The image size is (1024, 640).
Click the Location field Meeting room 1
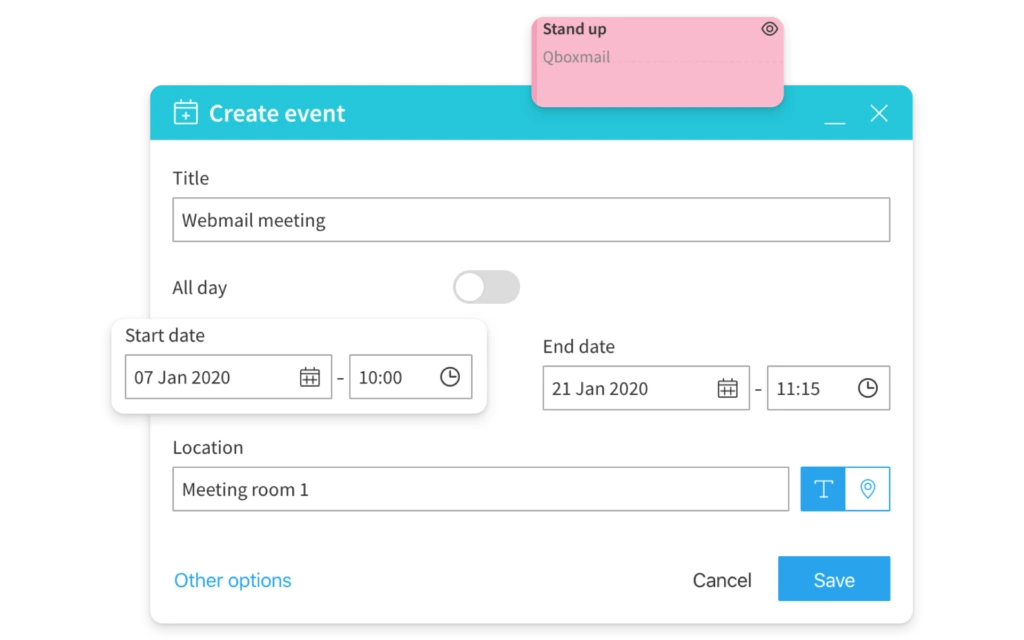(x=480, y=489)
